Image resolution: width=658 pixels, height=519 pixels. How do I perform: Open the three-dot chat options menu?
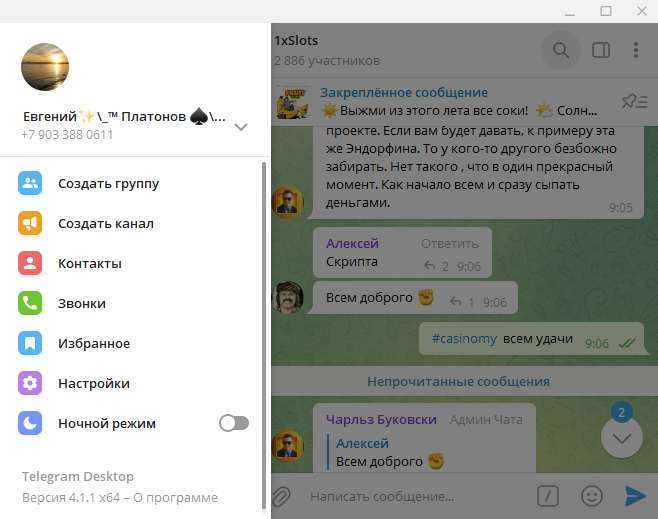(636, 50)
